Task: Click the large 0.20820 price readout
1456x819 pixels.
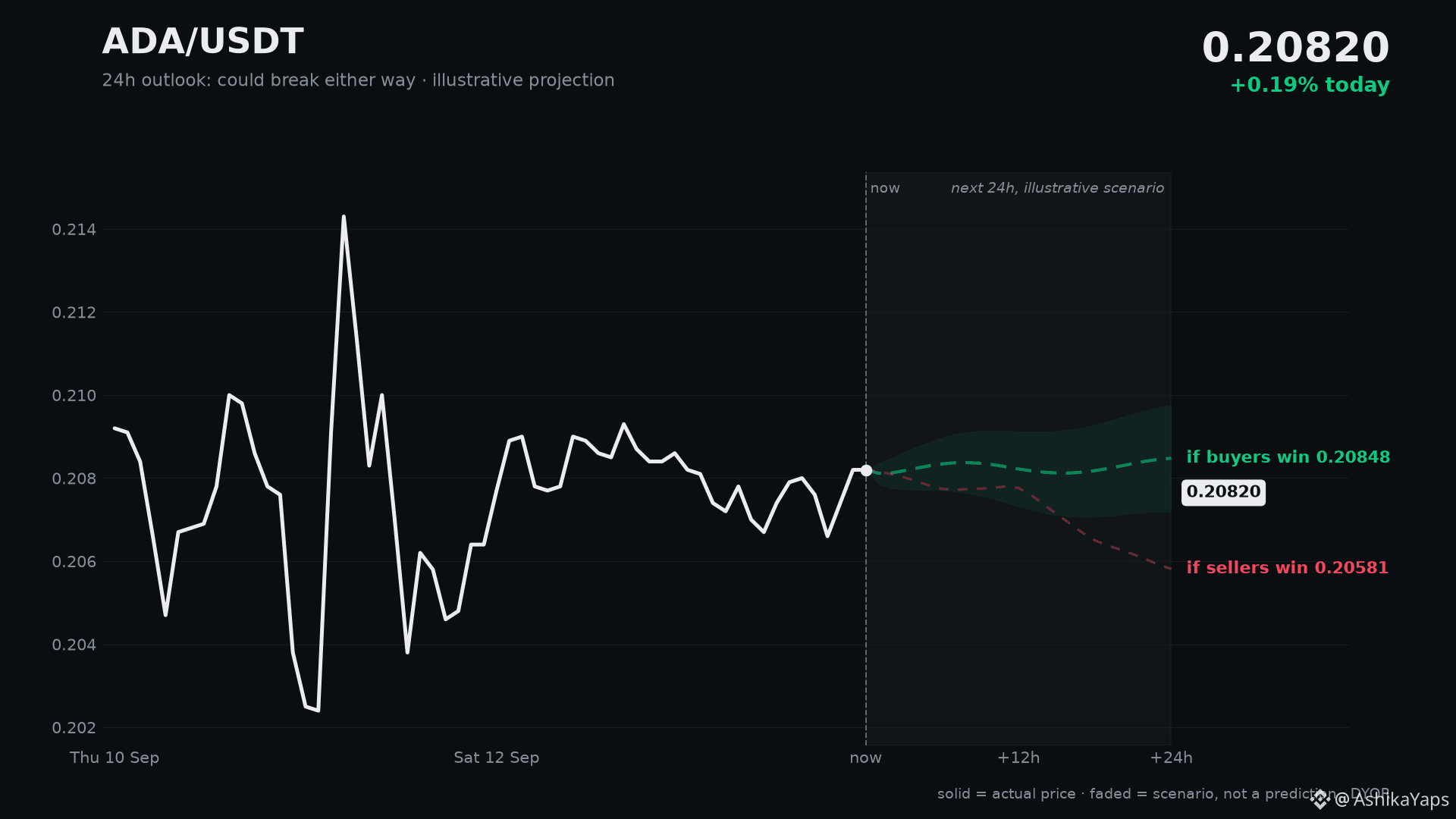Action: [x=1295, y=48]
